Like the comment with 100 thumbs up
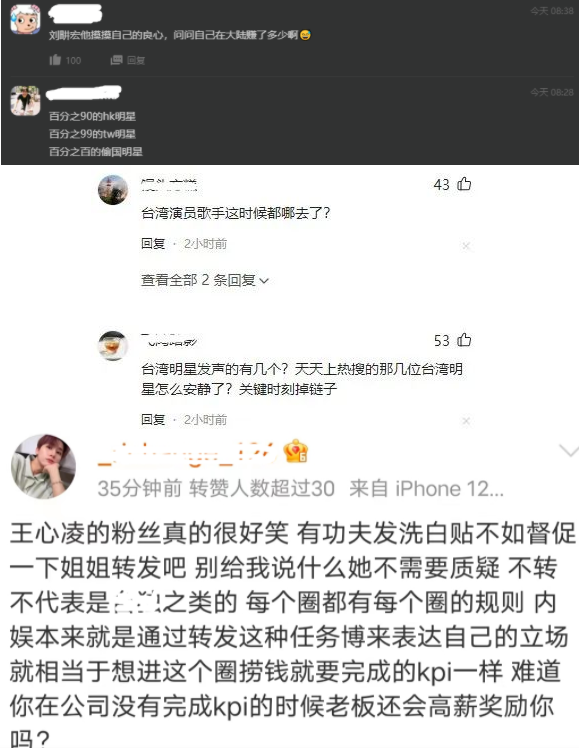 (55, 60)
